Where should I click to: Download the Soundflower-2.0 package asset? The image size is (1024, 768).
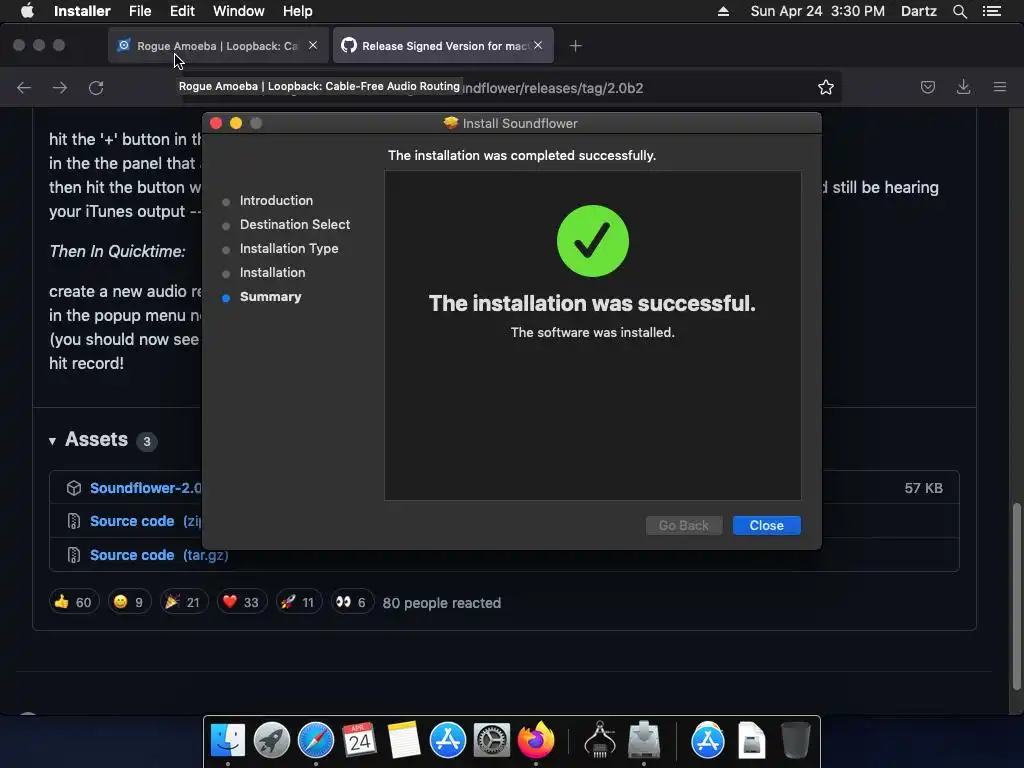tap(146, 488)
